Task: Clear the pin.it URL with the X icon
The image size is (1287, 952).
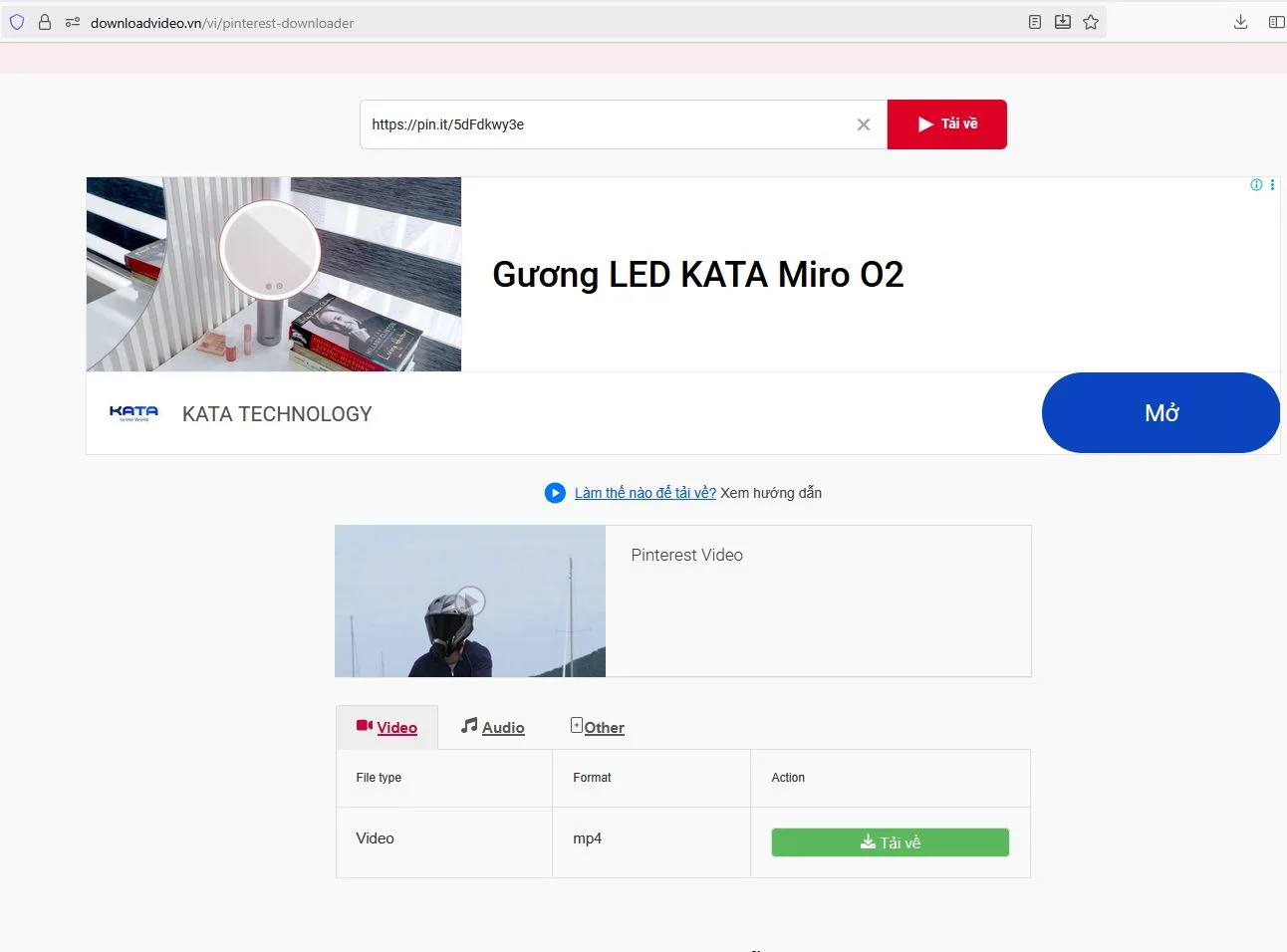Action: 863,123
